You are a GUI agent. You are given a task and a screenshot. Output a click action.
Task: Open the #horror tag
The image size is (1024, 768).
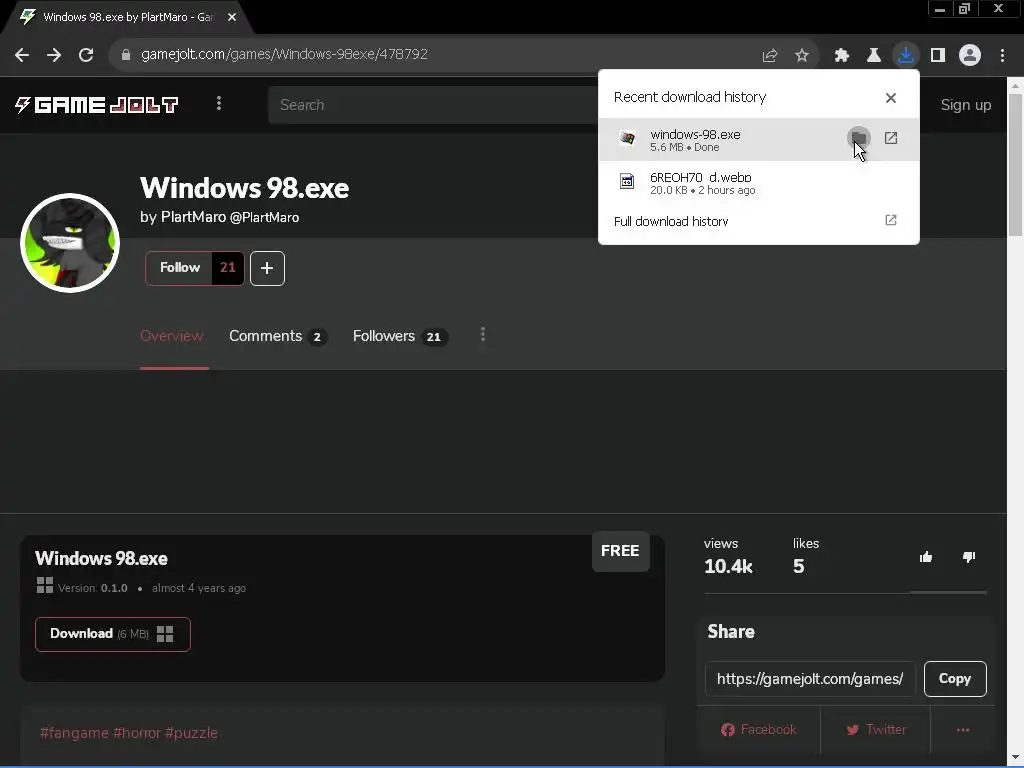(136, 733)
